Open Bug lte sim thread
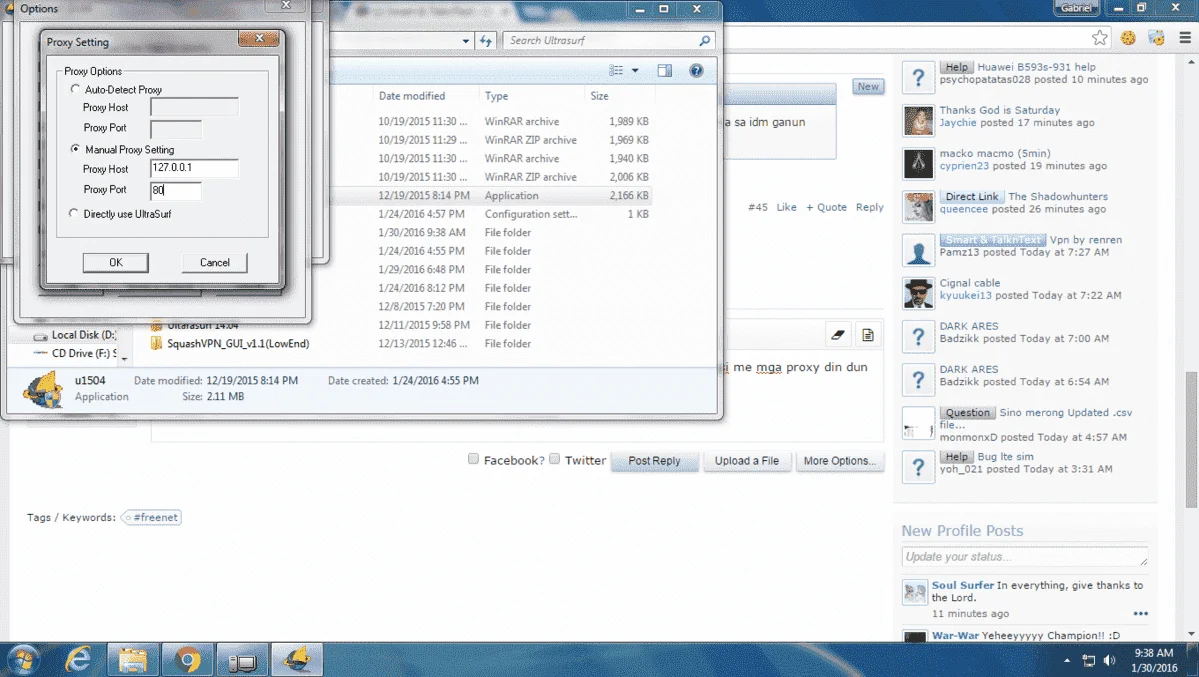 click(1006, 457)
